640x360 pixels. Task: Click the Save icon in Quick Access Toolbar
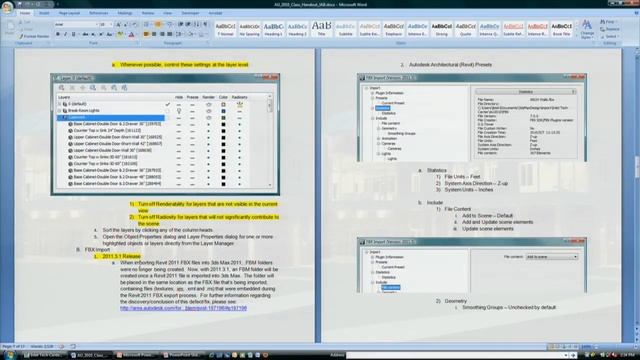tap(19, 4)
